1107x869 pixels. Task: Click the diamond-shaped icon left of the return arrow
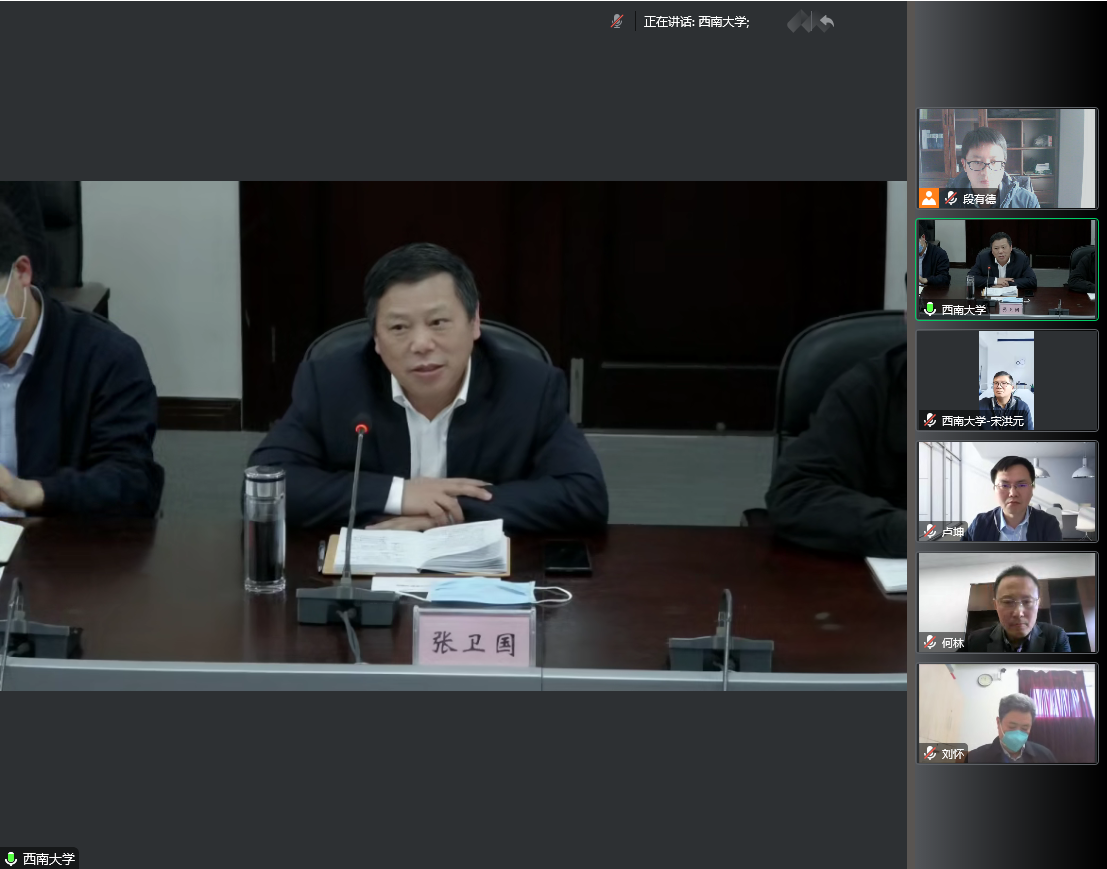pyautogui.click(x=799, y=22)
